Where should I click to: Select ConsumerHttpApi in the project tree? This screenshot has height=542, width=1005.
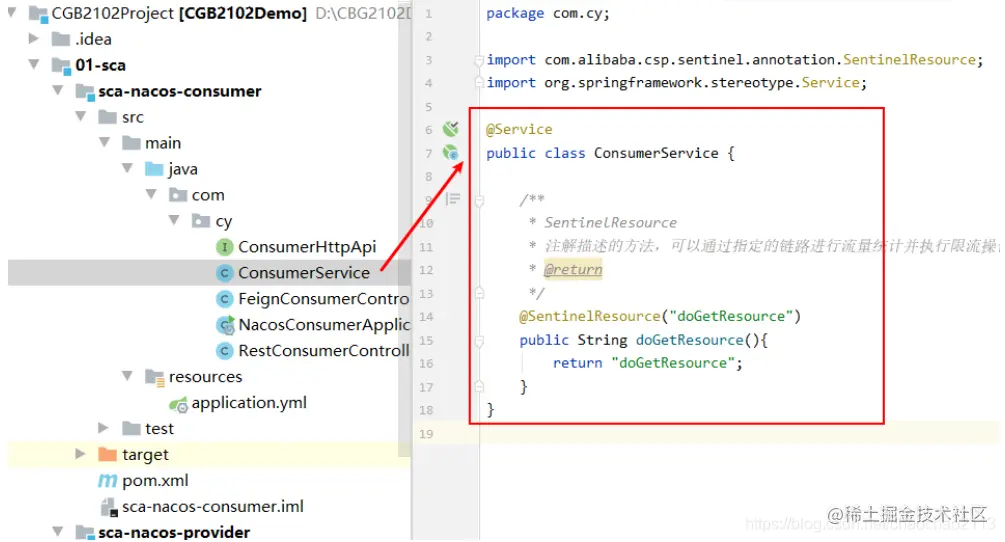pyautogui.click(x=307, y=247)
